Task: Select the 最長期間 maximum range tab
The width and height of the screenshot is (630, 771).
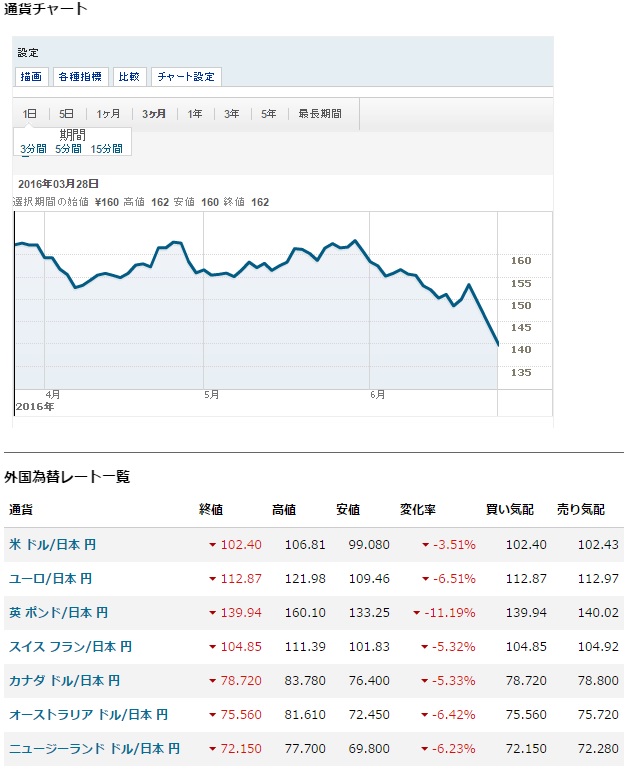Action: click(320, 114)
